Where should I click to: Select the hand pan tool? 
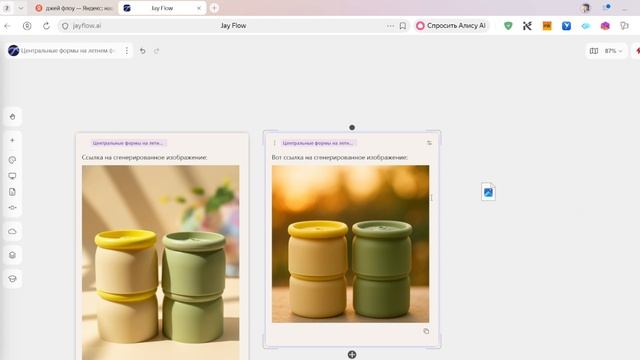(12, 117)
